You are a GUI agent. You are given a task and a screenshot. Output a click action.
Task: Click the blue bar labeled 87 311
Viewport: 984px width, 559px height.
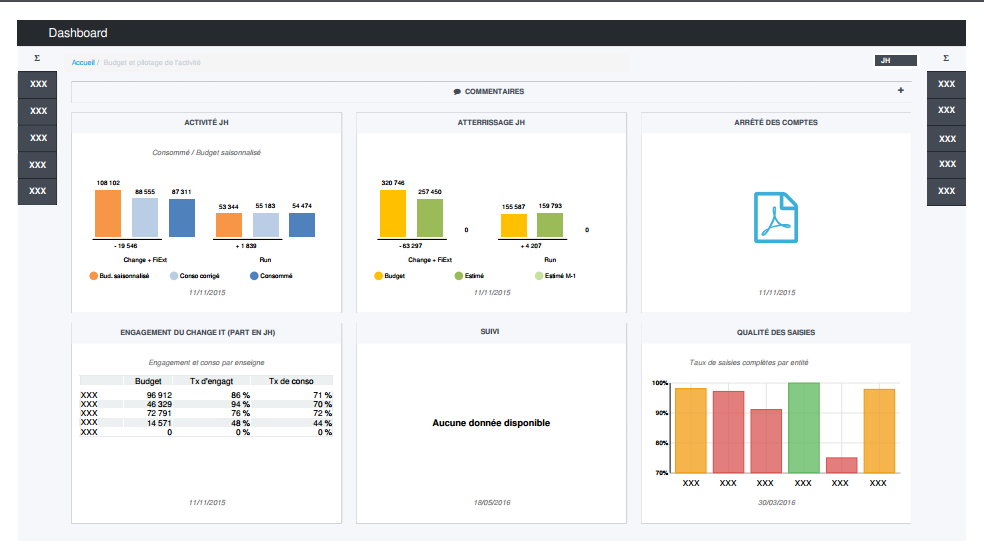coord(182,218)
